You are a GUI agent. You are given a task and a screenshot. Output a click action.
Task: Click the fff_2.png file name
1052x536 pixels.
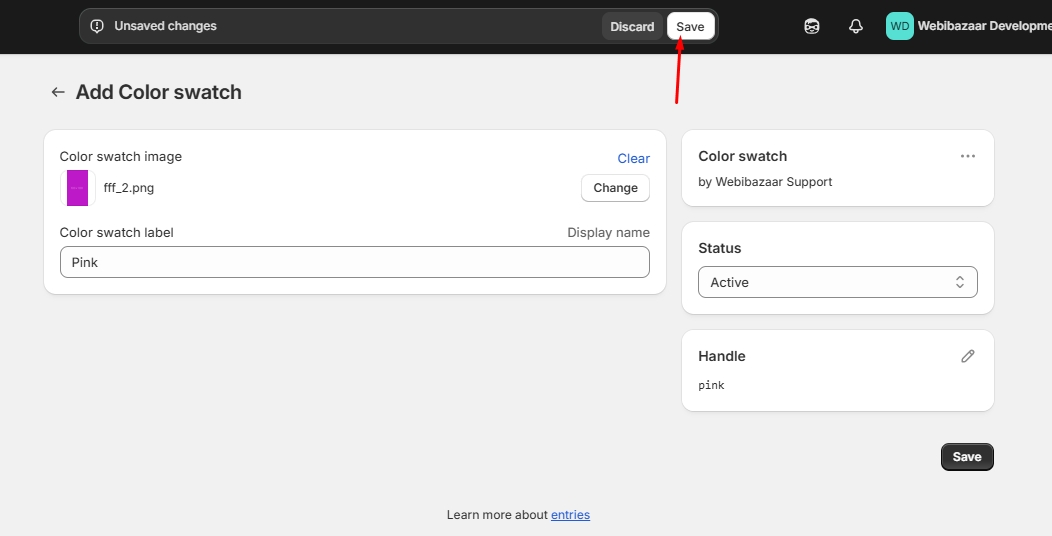[129, 188]
